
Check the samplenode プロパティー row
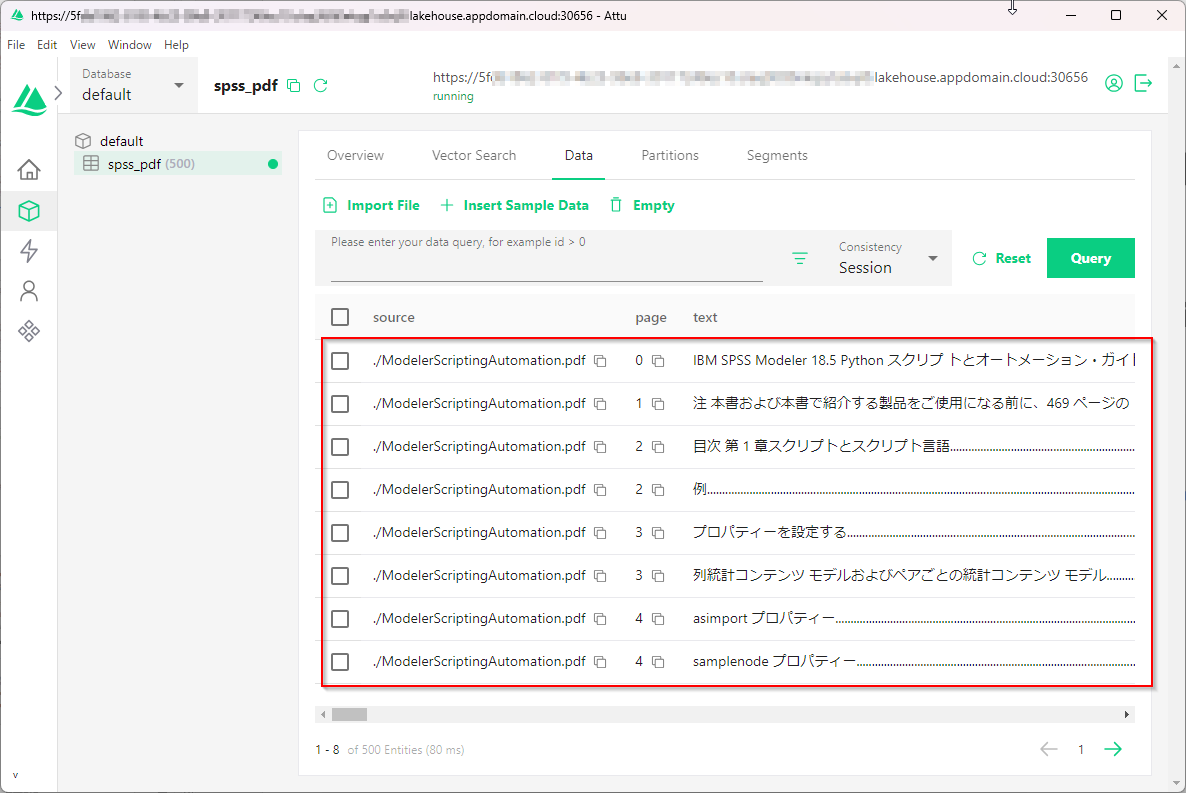340,662
